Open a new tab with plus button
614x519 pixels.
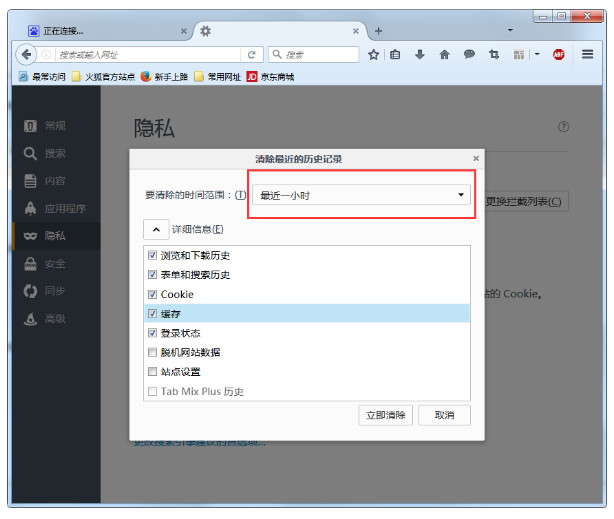click(x=378, y=31)
